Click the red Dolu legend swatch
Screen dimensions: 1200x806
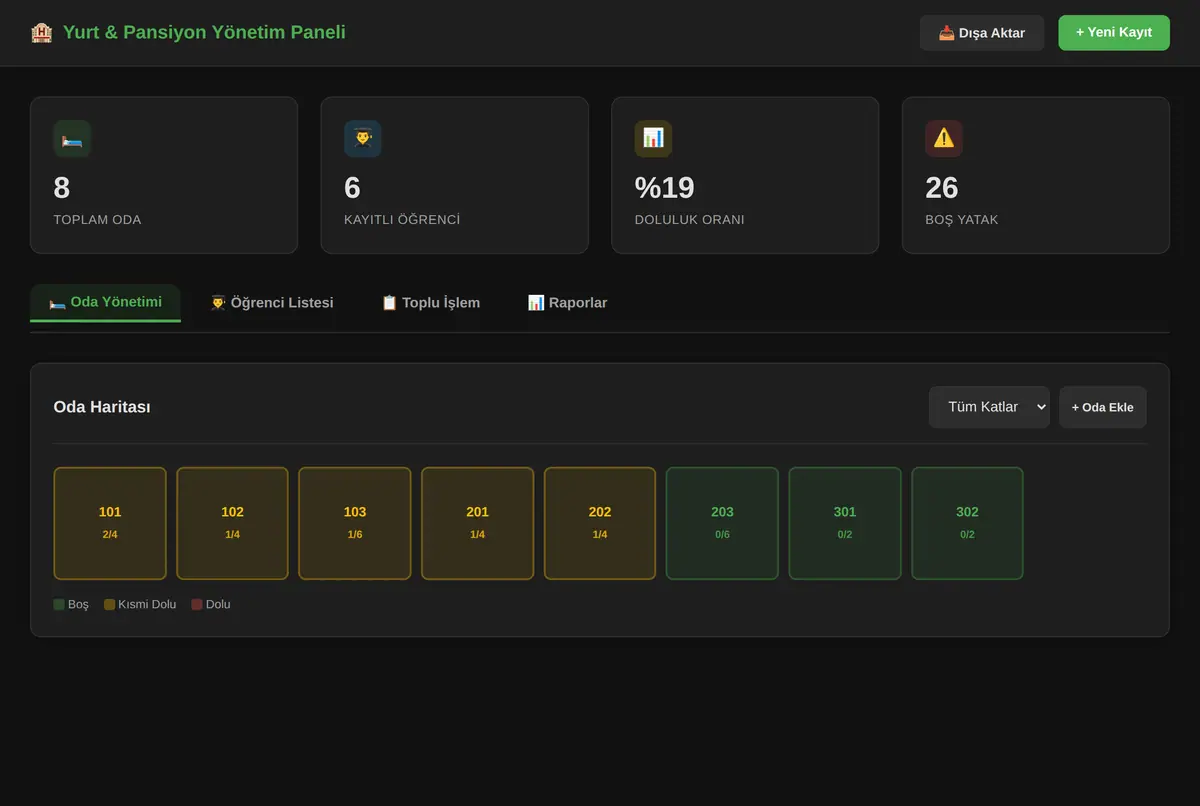click(x=197, y=605)
